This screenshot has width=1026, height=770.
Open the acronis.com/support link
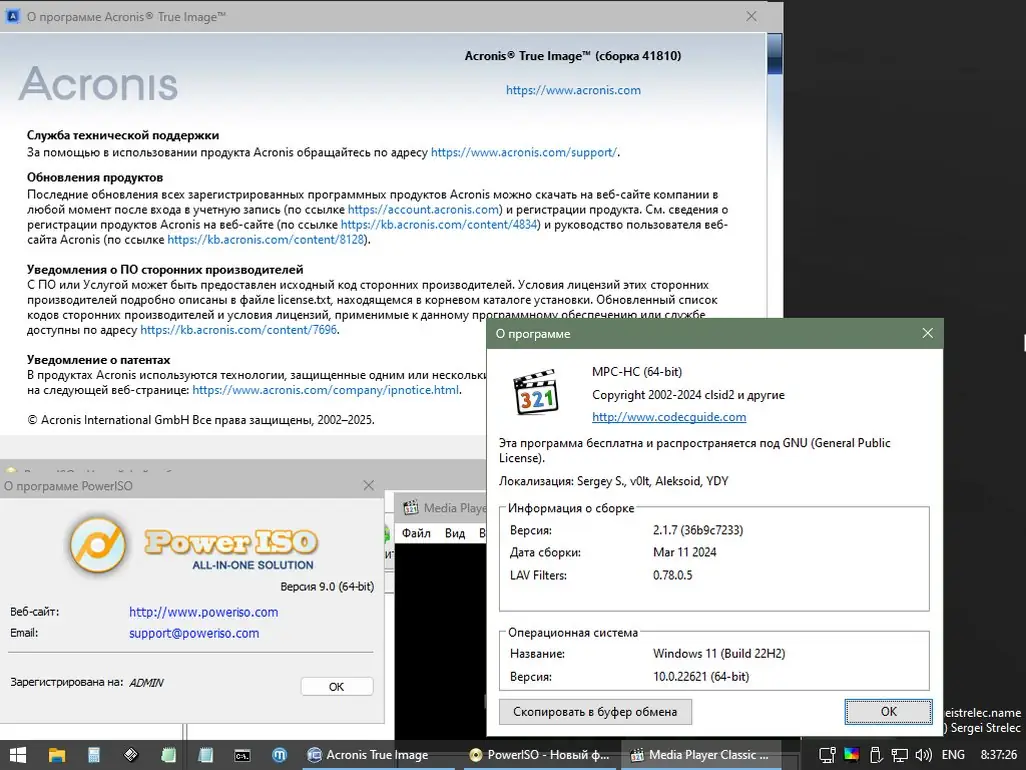(x=523, y=152)
